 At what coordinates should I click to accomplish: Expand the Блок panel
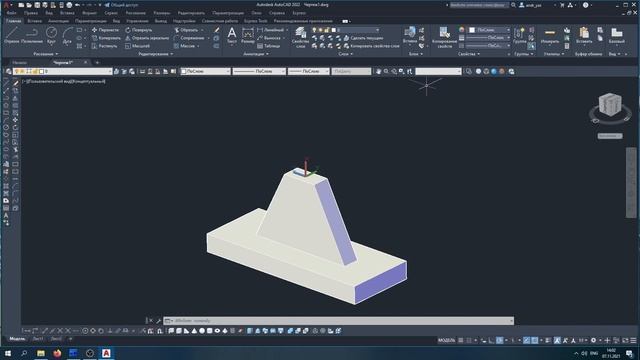[416, 54]
